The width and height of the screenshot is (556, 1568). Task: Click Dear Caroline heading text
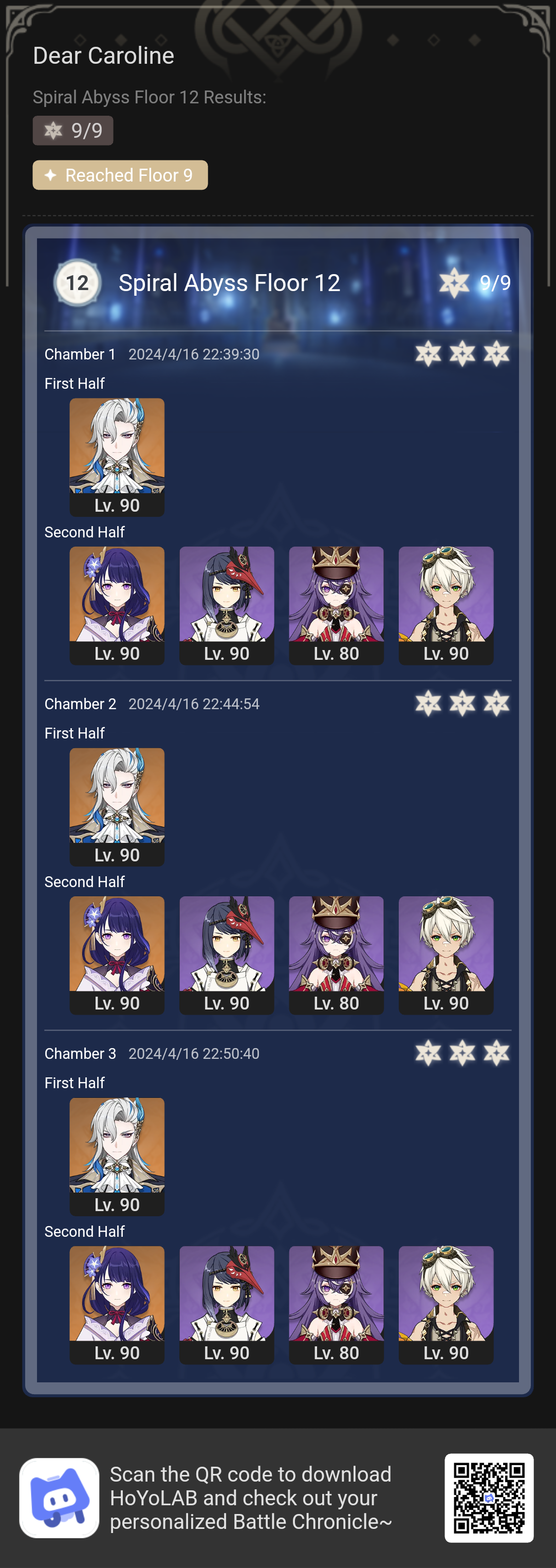click(x=103, y=56)
